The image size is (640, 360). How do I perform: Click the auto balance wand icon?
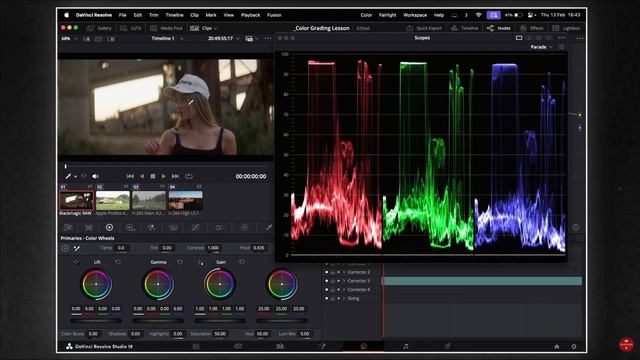[77, 248]
